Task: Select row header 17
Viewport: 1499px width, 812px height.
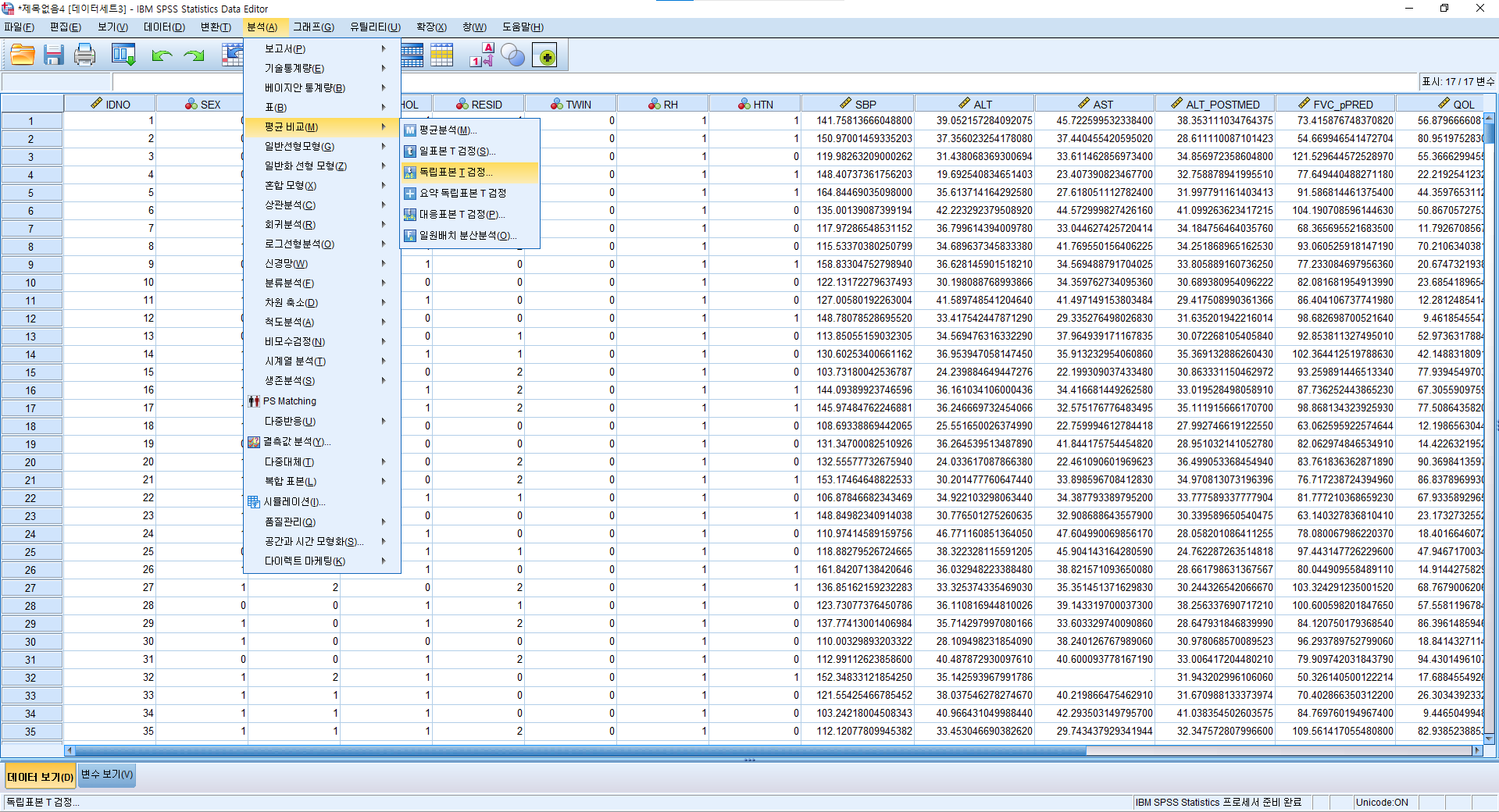Action: point(31,408)
